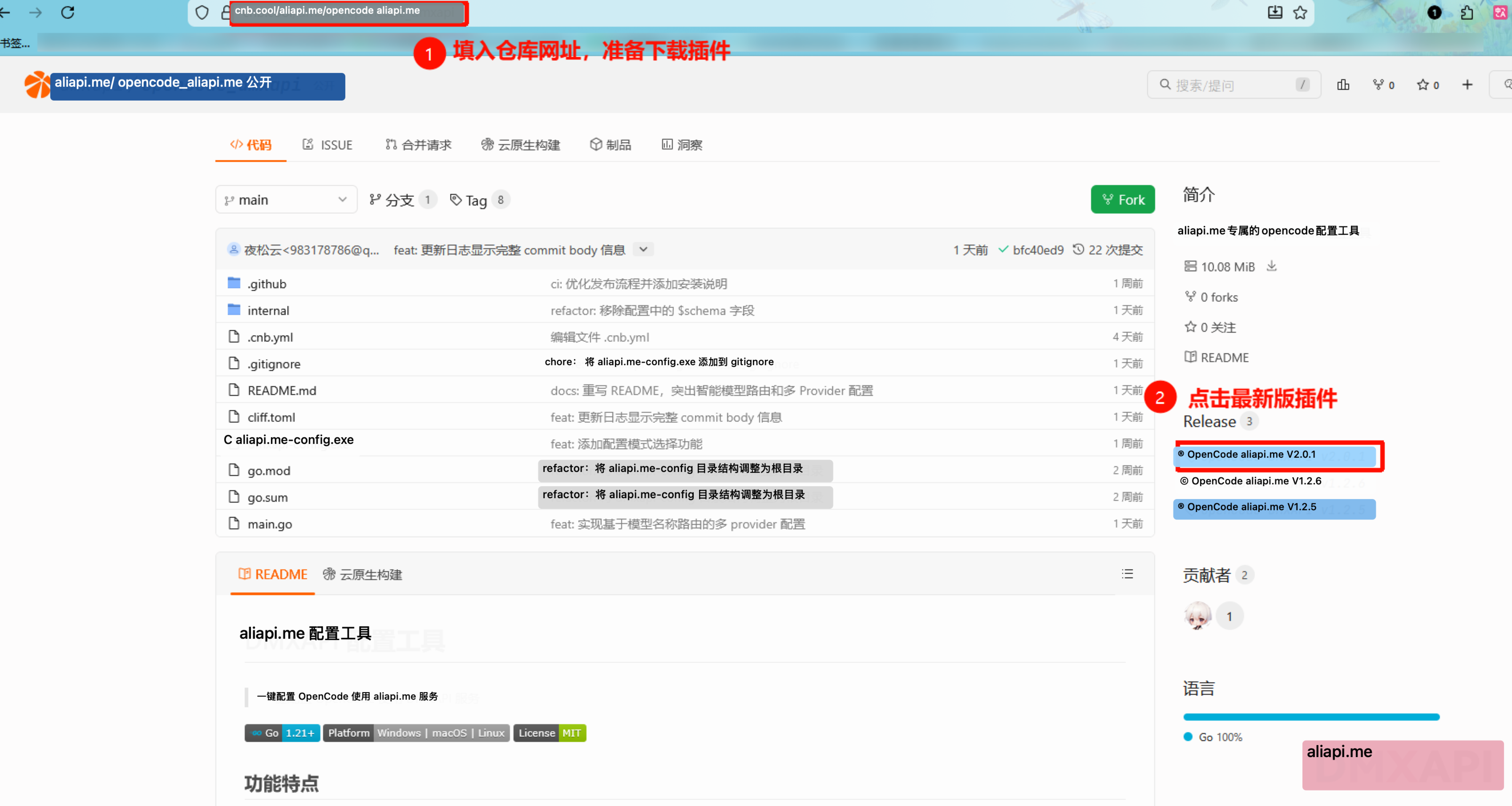Open the main branch dropdown
This screenshot has width=1512, height=806.
point(286,199)
